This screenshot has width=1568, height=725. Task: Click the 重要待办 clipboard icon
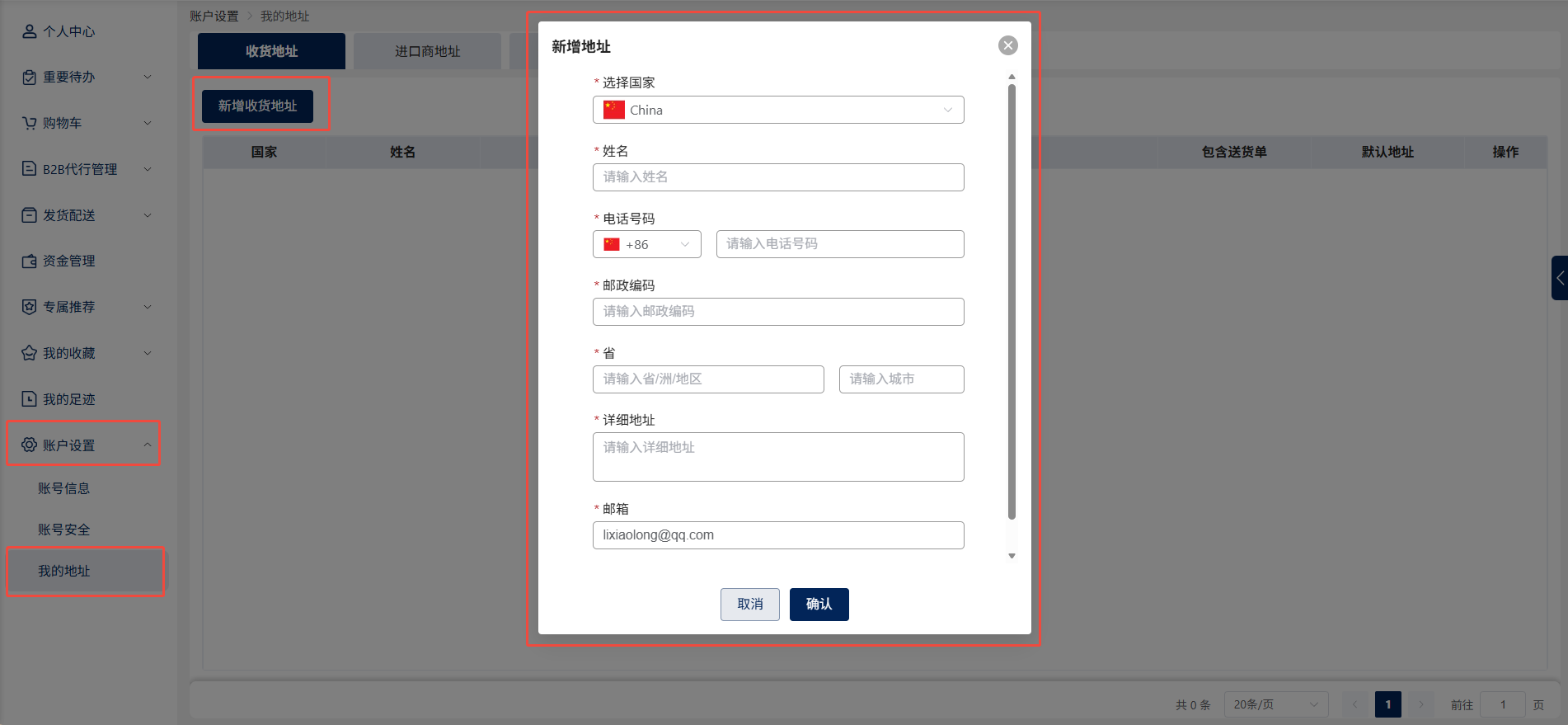pyautogui.click(x=30, y=77)
